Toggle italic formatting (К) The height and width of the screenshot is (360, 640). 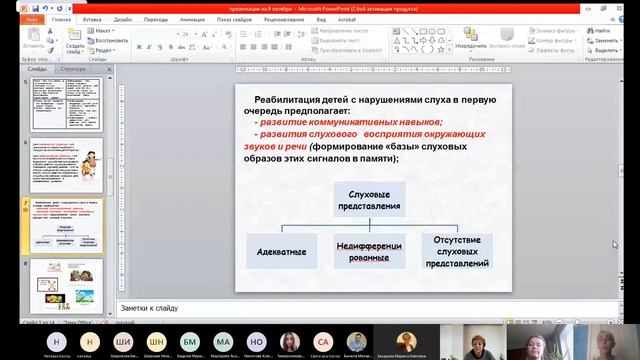tap(149, 47)
